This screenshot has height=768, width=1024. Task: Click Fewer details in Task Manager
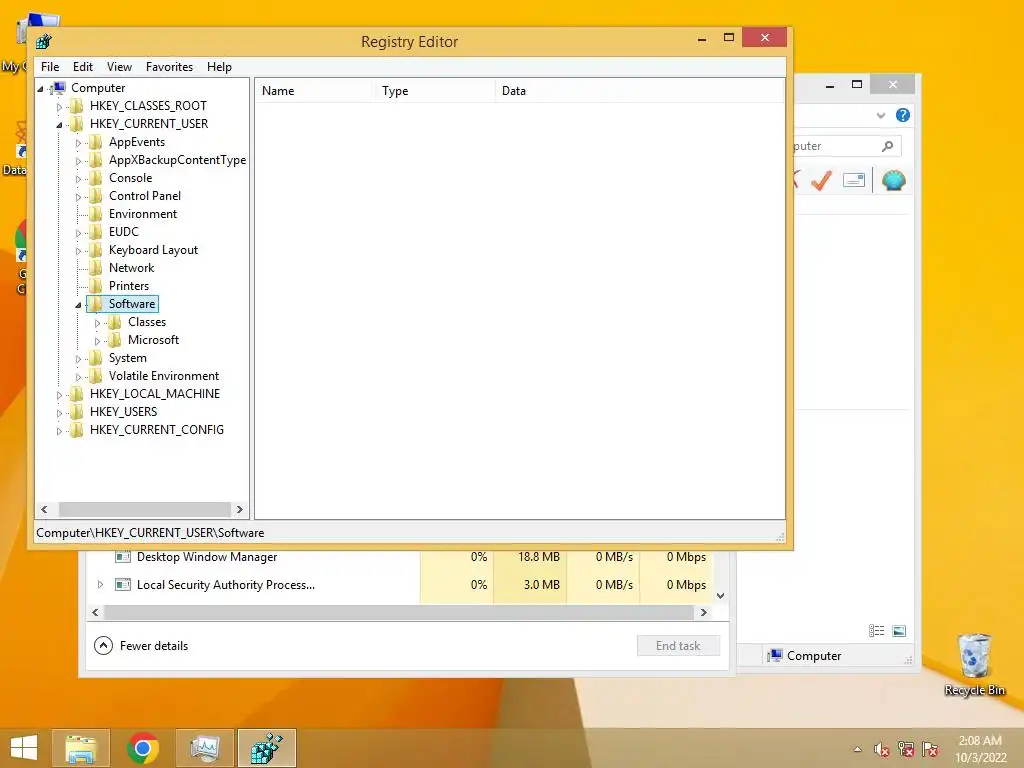pos(154,646)
